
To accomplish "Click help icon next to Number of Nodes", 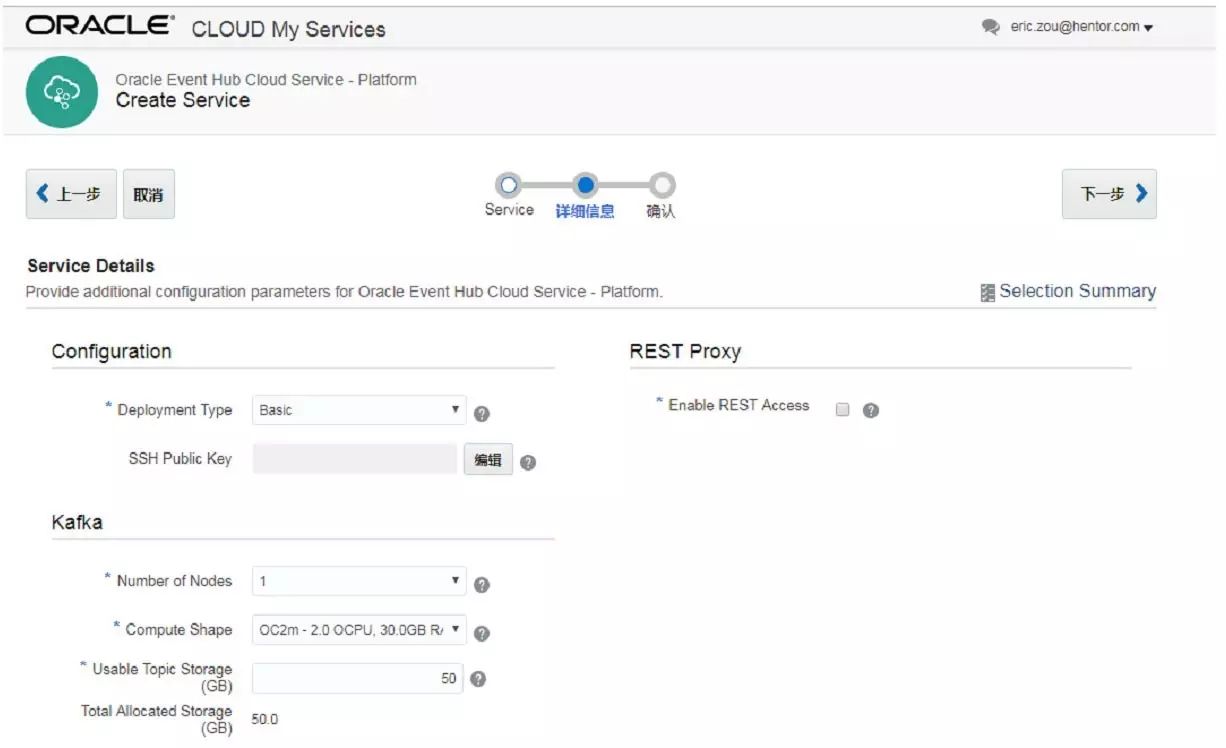I will pos(481,585).
